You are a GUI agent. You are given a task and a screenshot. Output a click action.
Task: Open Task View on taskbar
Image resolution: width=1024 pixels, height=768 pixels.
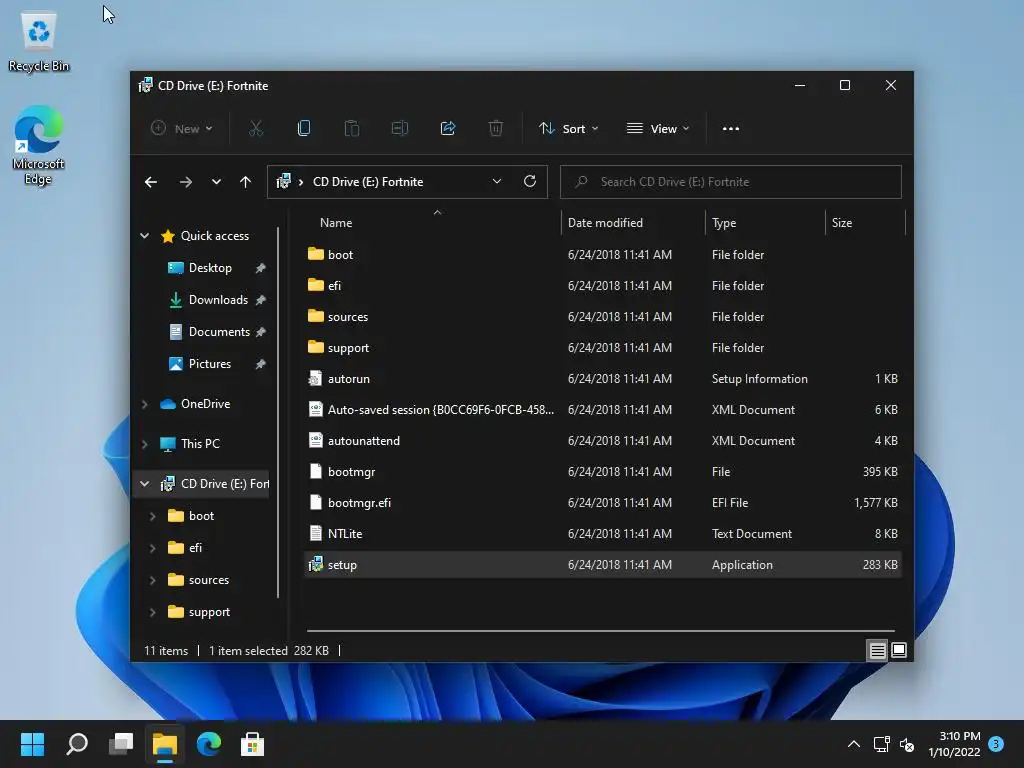coord(121,744)
